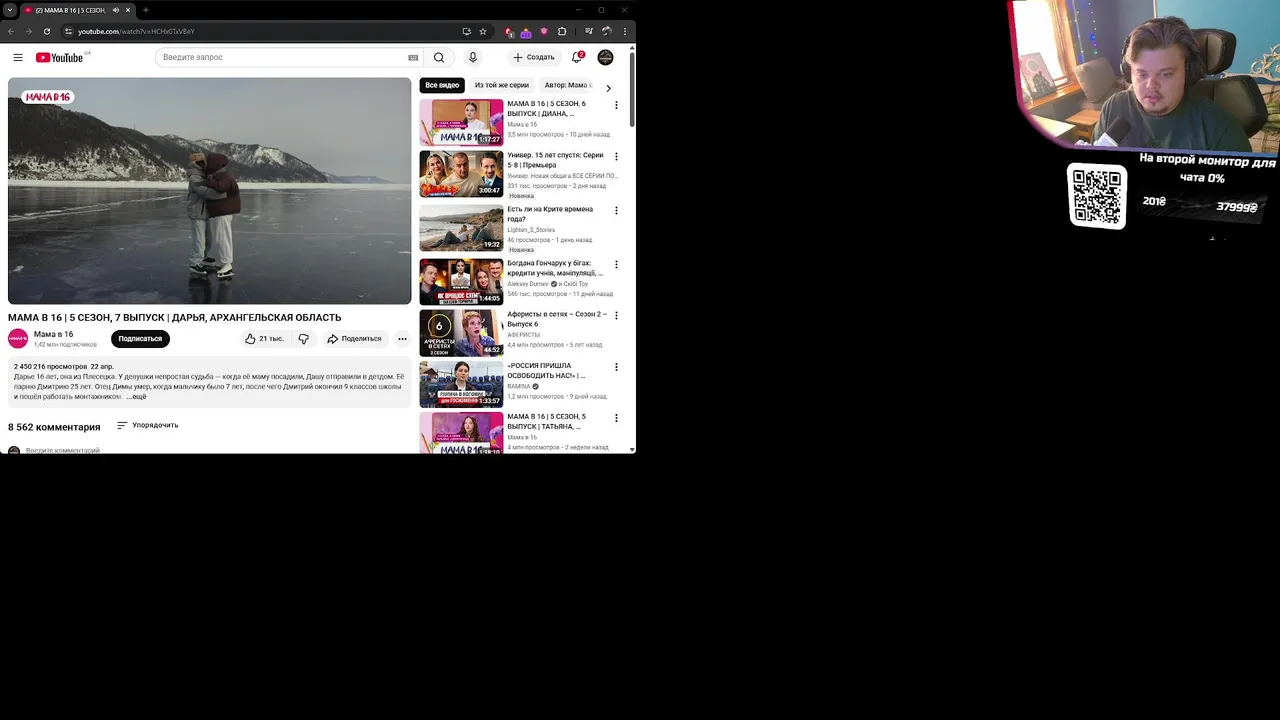The width and height of the screenshot is (1280, 720).
Task: Click the Создать create button
Action: (x=533, y=57)
